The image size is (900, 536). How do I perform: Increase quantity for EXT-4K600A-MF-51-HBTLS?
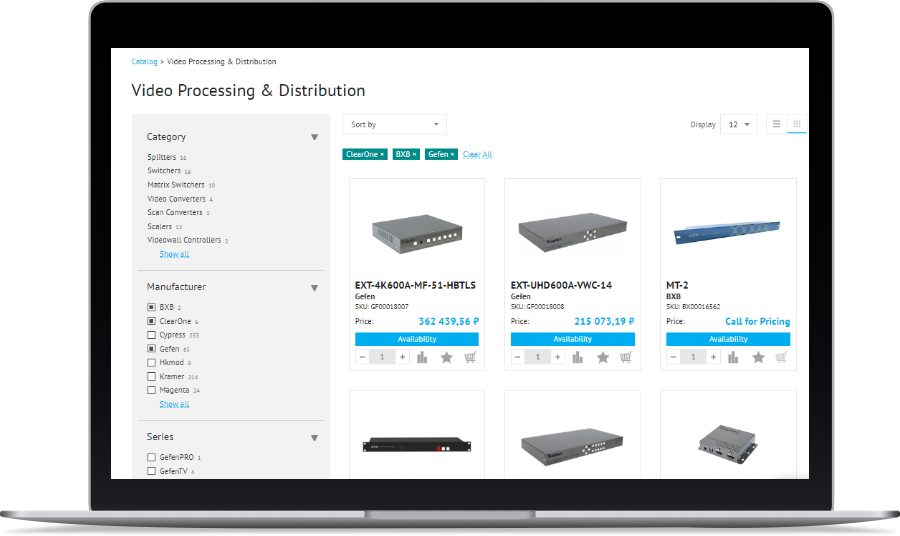click(x=402, y=357)
